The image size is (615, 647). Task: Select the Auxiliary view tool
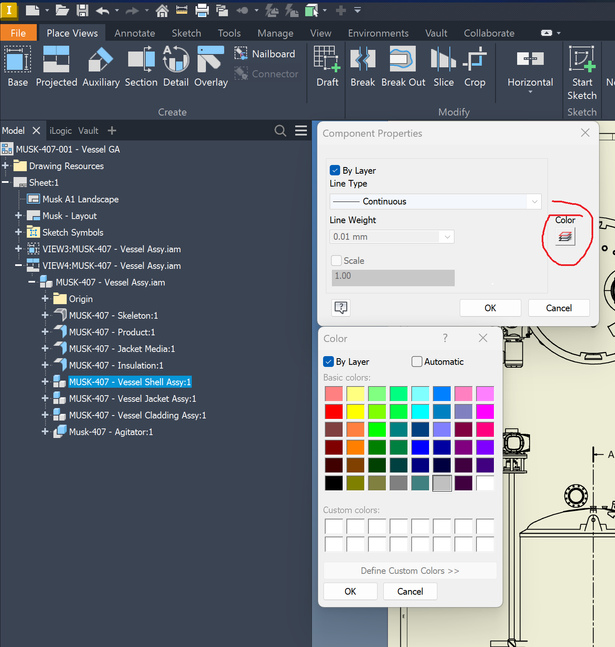[x=101, y=66]
